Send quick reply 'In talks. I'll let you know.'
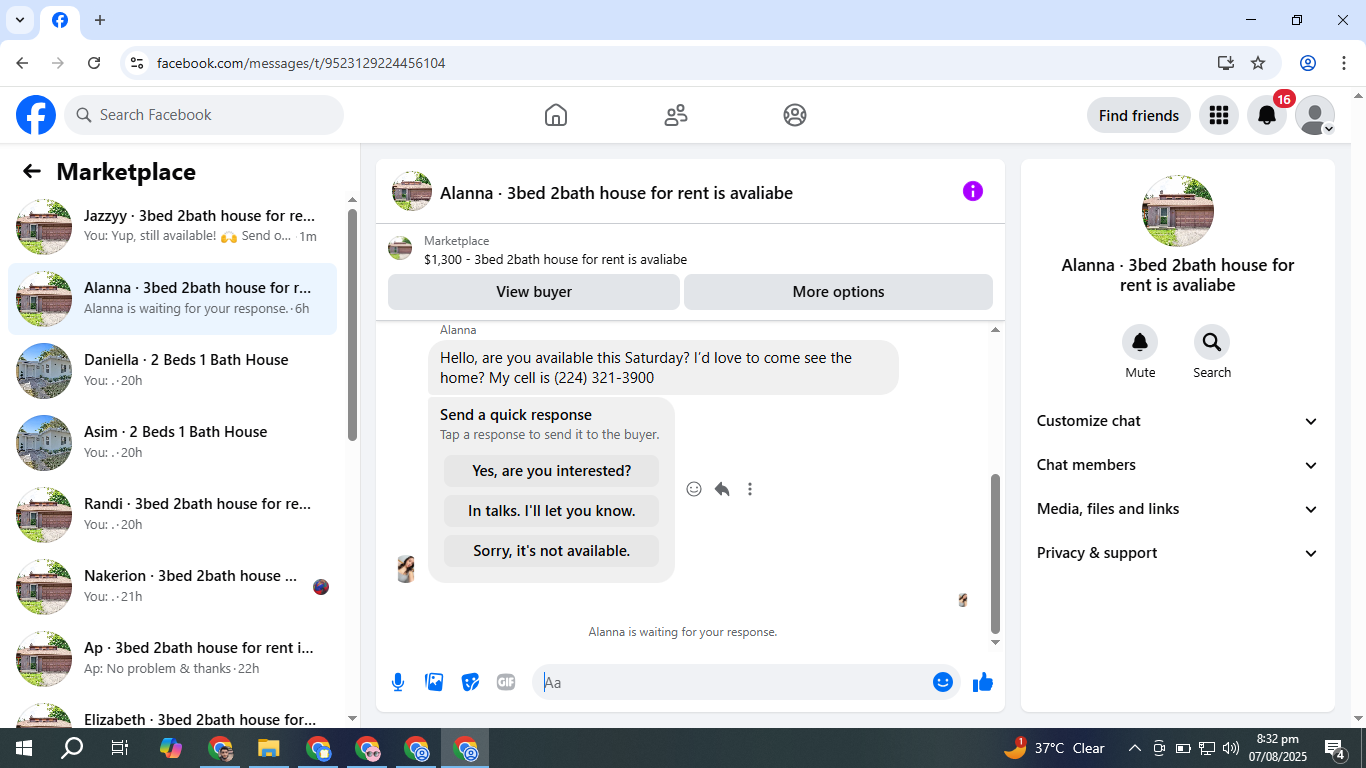 [551, 511]
